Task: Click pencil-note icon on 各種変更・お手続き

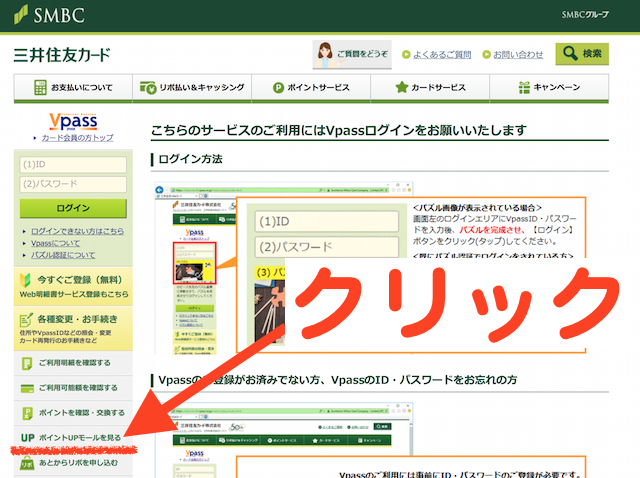Action: click(x=26, y=320)
